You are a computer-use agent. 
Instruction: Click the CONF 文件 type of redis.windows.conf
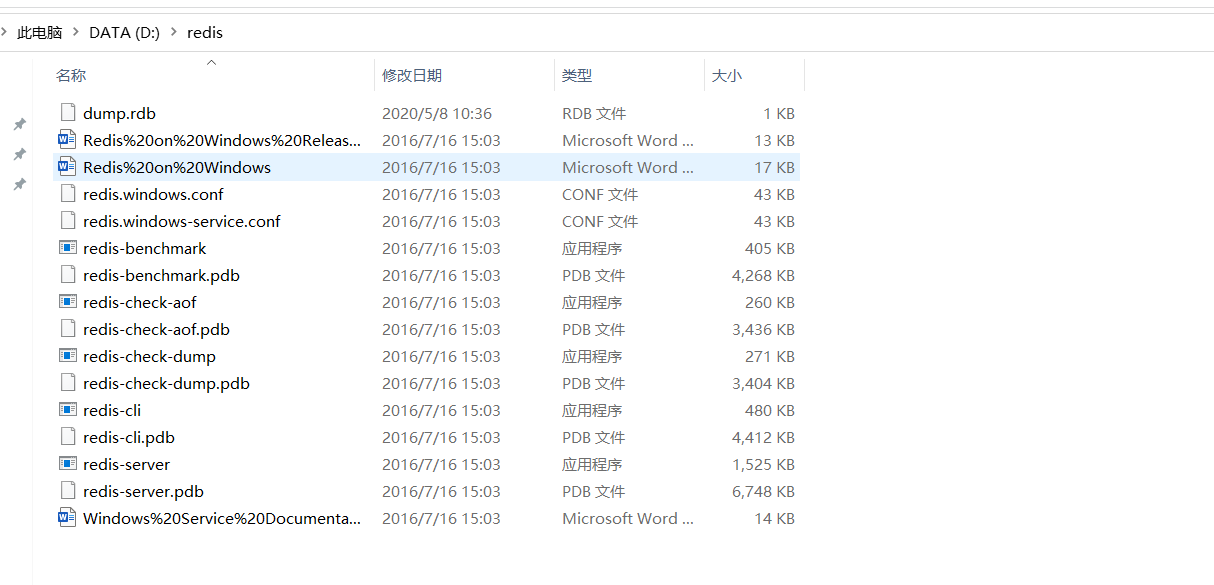(x=600, y=194)
